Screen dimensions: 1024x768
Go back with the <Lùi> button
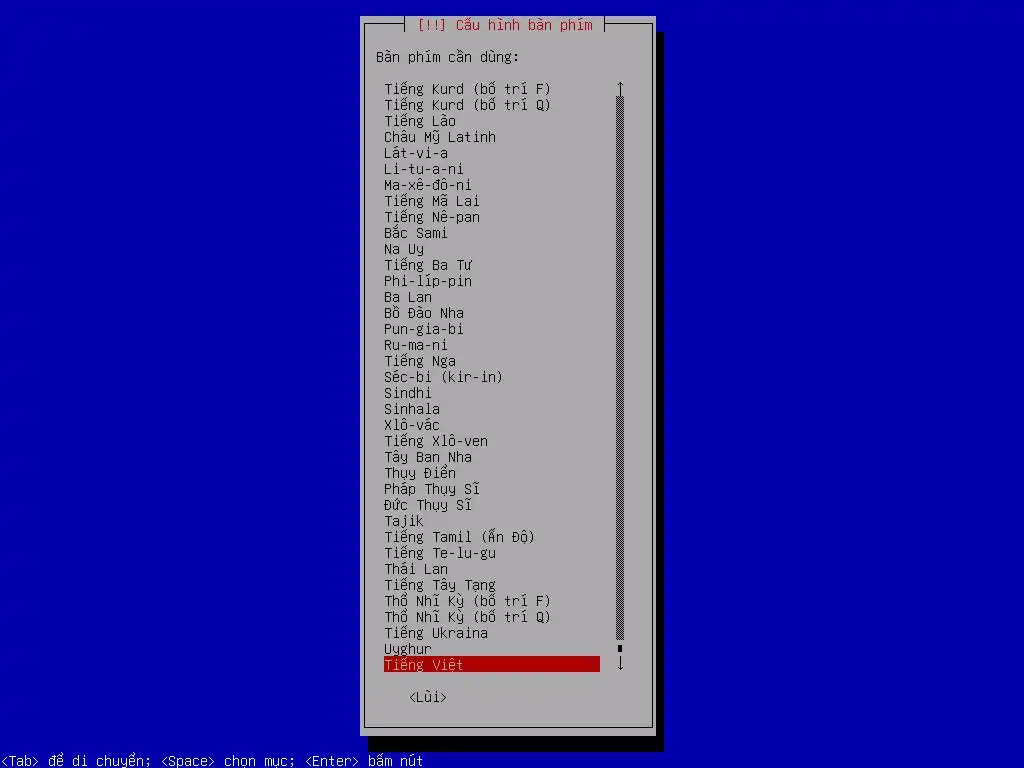coord(428,697)
